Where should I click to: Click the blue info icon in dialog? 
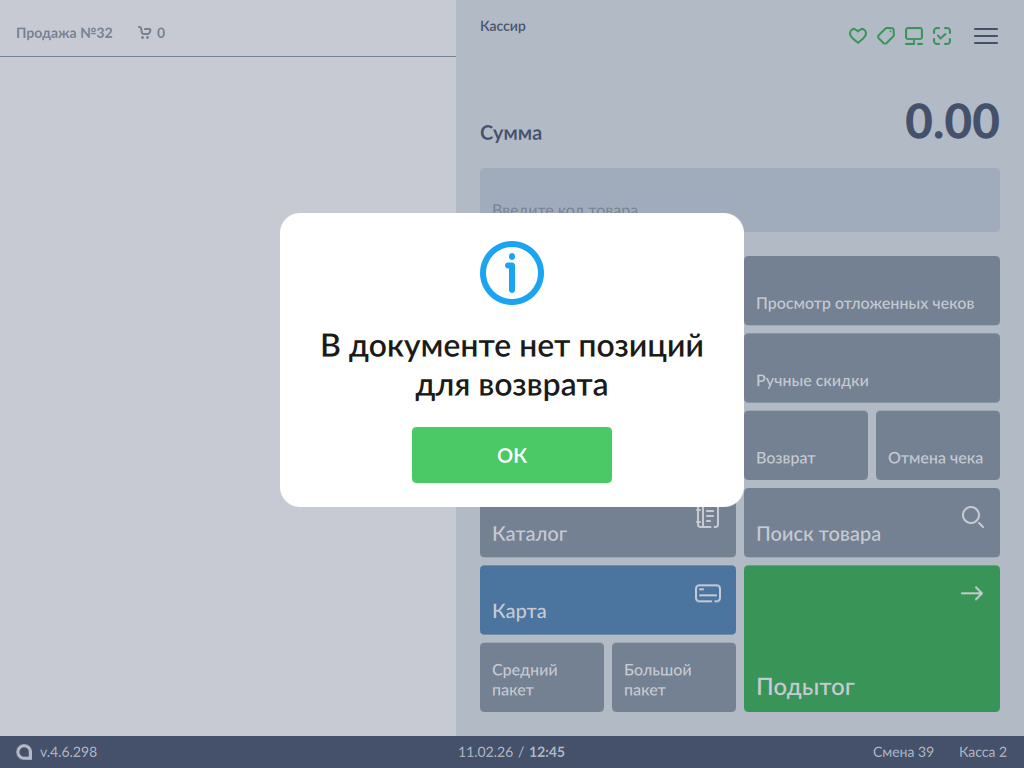coord(512,272)
